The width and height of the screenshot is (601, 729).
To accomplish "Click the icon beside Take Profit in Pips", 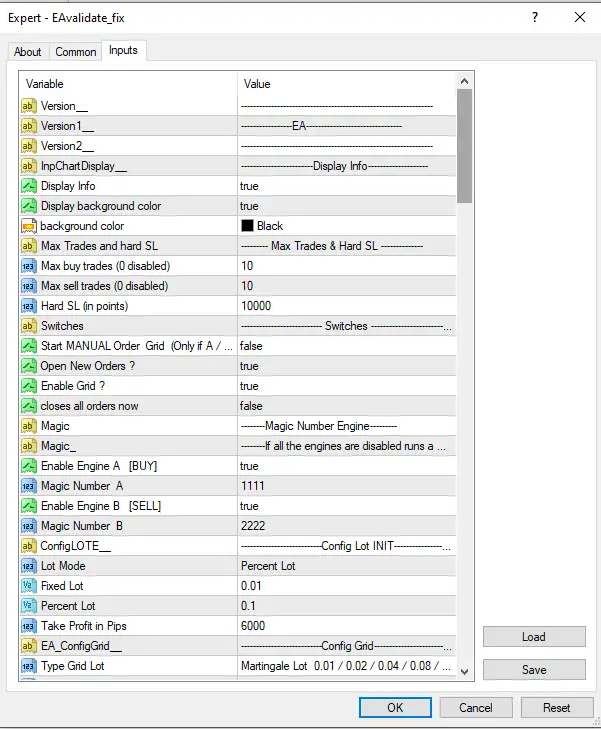I will coord(29,626).
